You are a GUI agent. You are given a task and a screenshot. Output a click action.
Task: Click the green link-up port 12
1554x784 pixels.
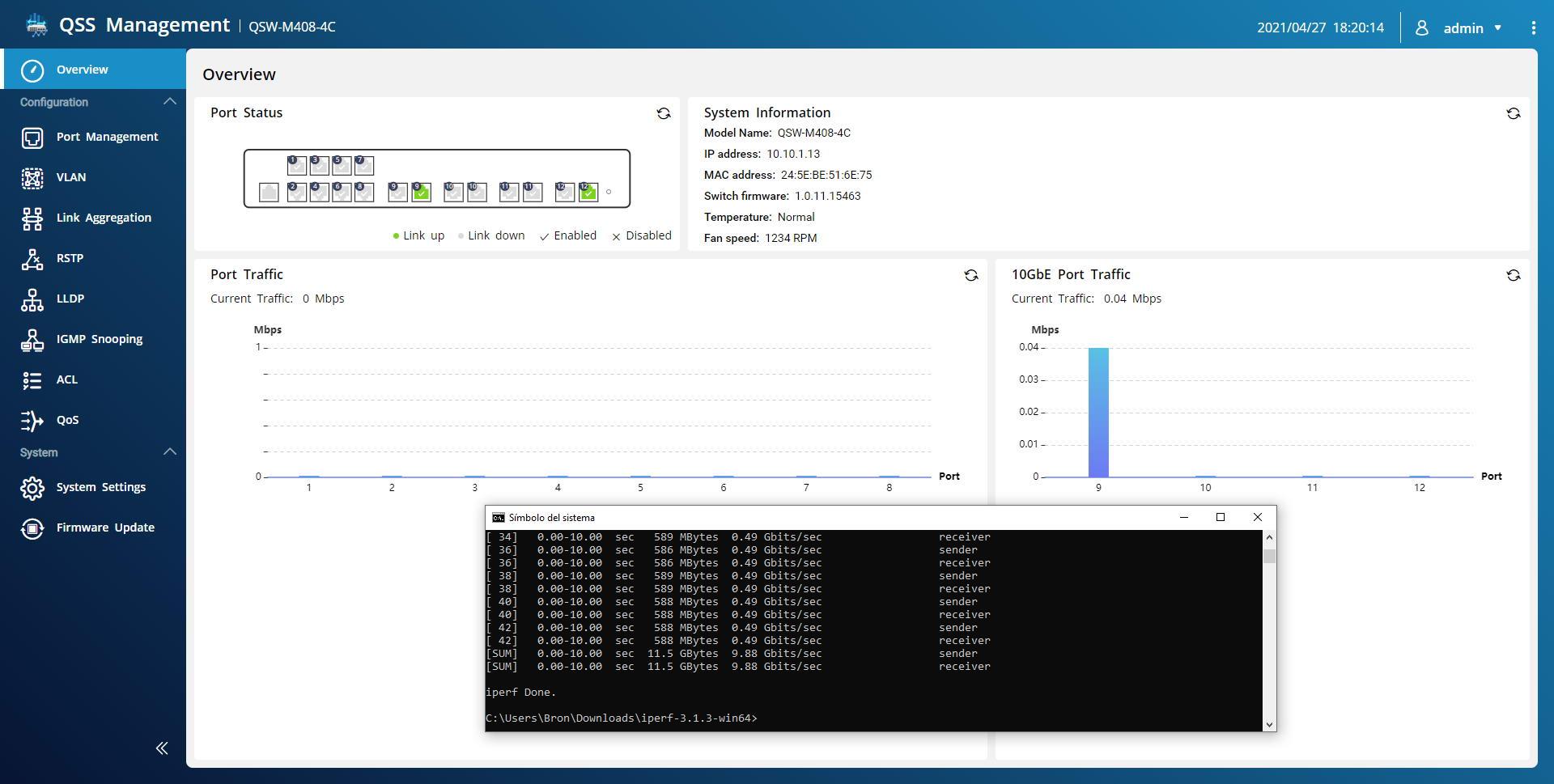(x=588, y=192)
